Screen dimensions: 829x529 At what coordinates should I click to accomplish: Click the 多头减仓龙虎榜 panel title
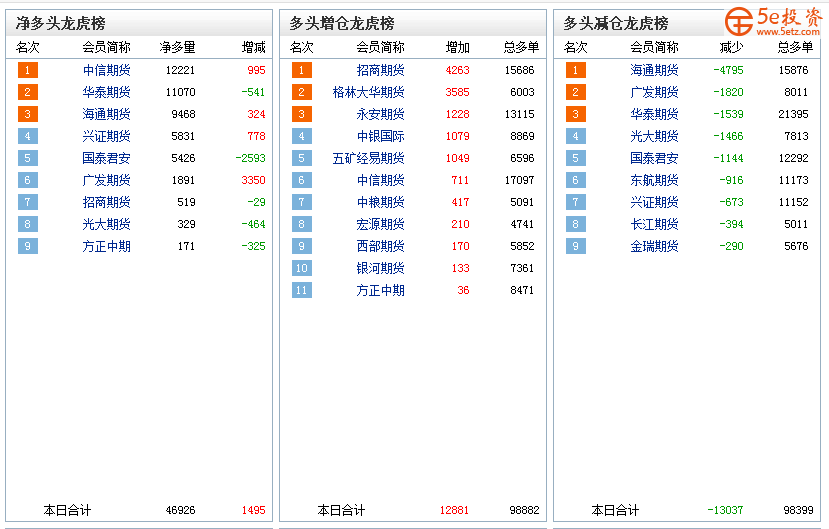click(x=615, y=23)
